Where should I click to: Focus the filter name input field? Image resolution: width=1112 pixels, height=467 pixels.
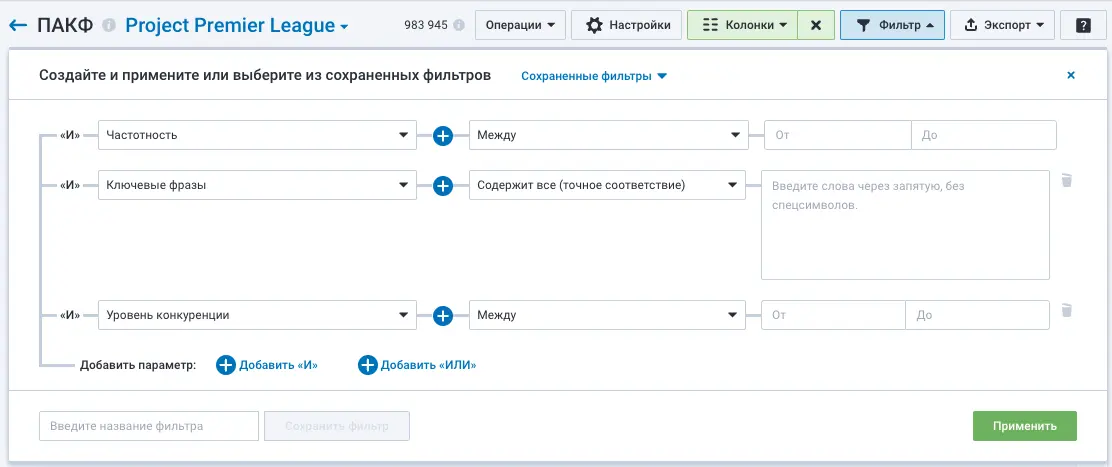pyautogui.click(x=149, y=426)
